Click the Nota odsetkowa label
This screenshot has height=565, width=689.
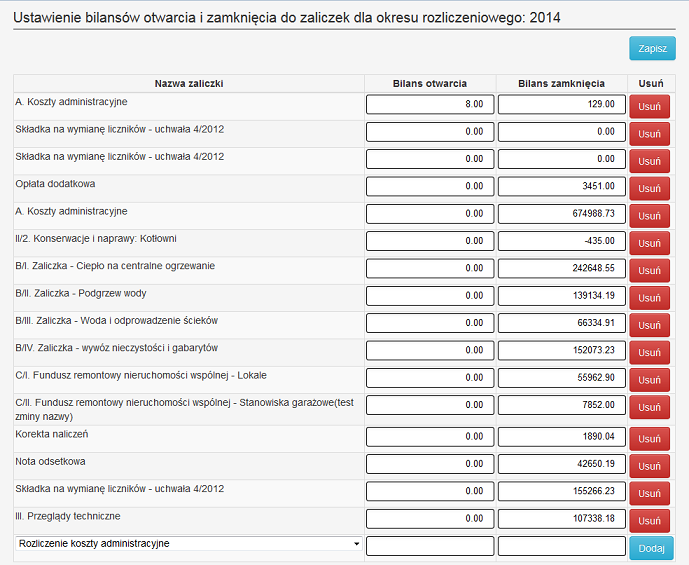click(51, 462)
